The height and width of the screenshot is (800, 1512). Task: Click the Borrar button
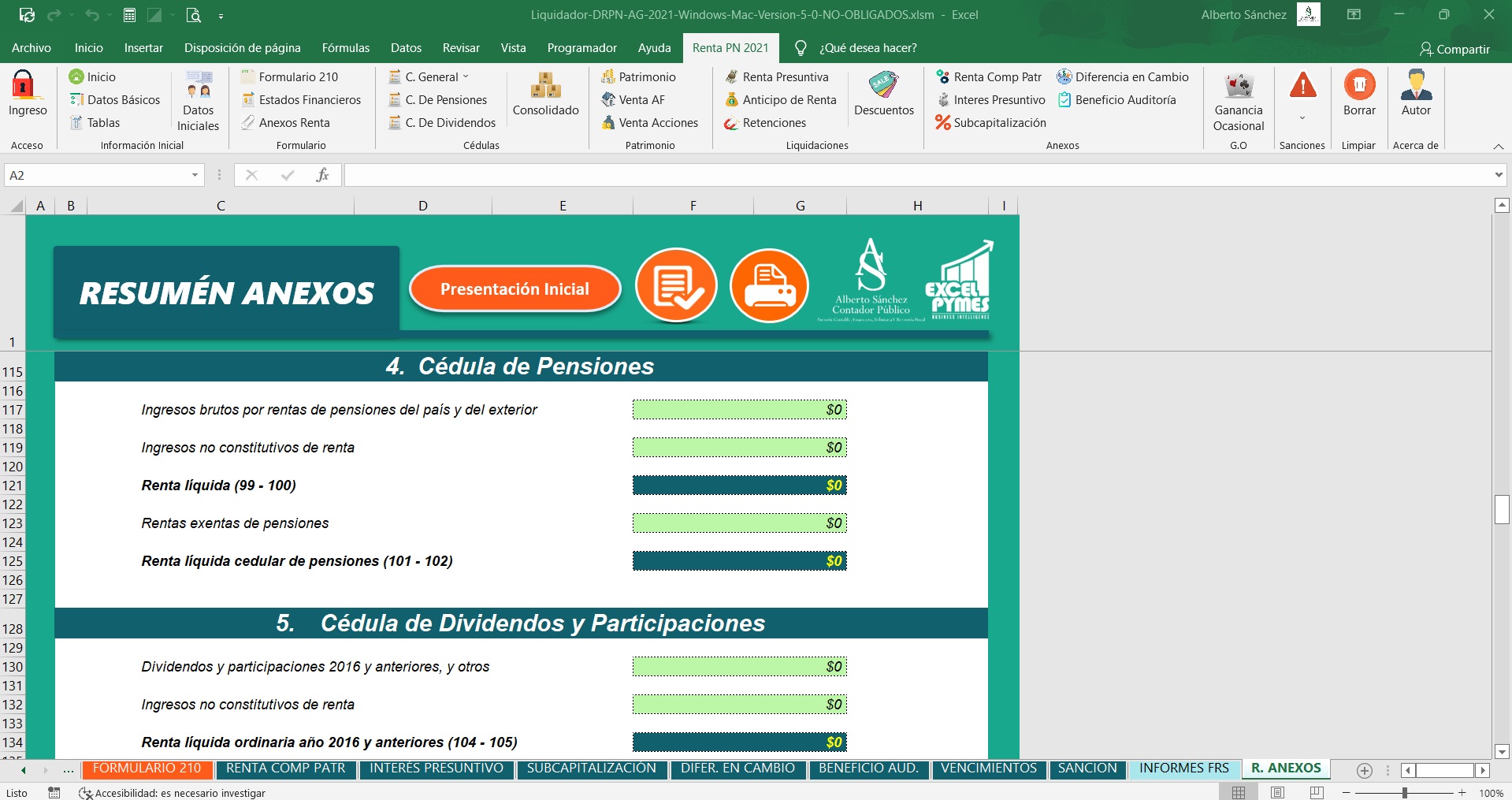[1359, 95]
